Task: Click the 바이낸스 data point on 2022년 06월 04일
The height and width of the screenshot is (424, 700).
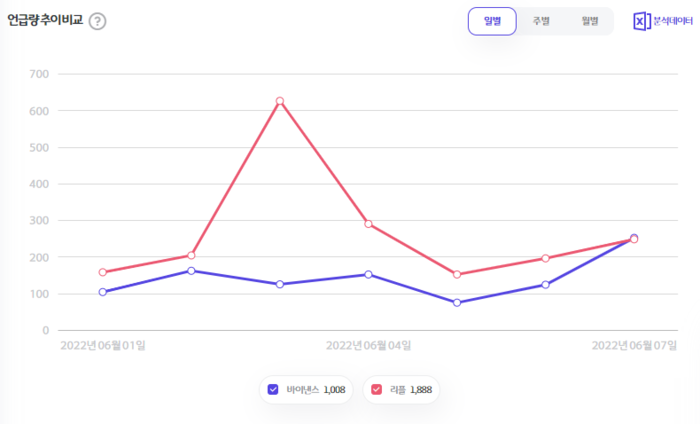Action: click(x=368, y=274)
